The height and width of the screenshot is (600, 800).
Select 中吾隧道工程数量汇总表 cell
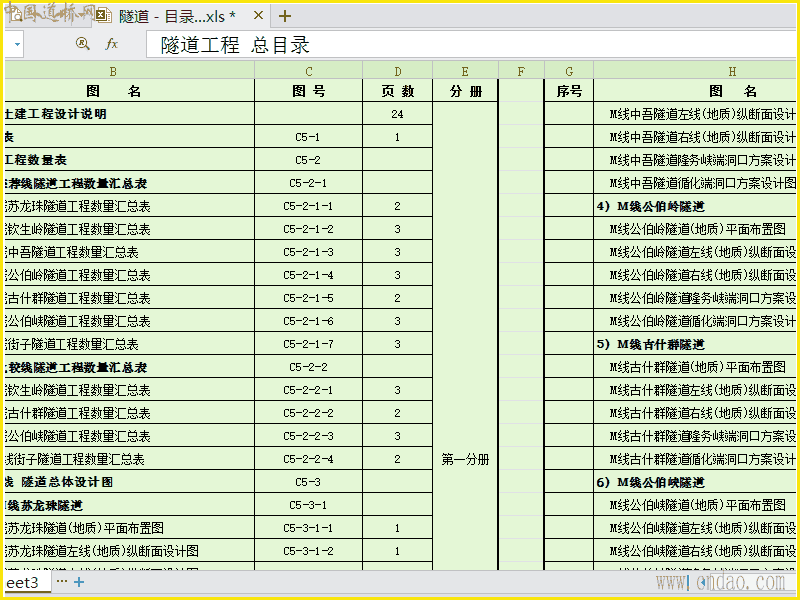(x=130, y=252)
